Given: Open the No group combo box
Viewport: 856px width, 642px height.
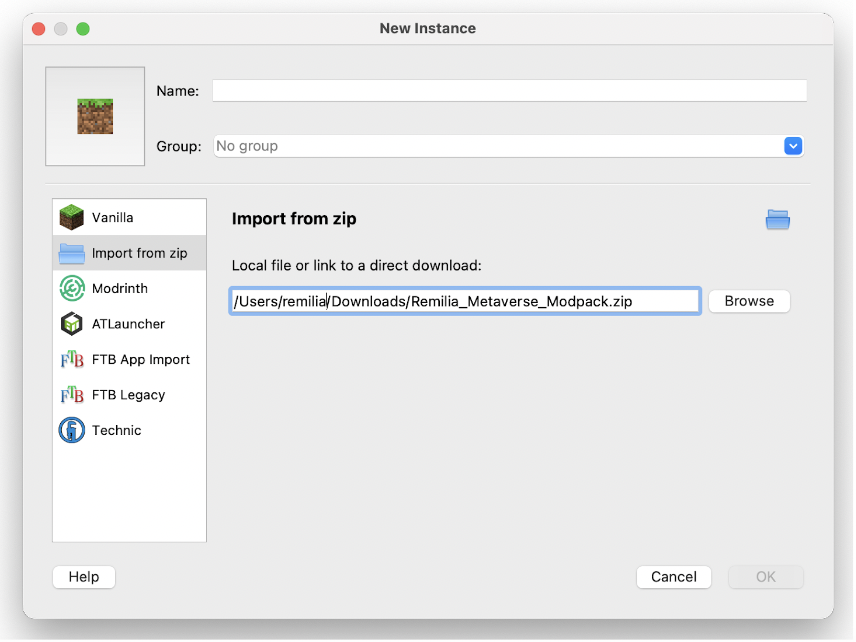Looking at the screenshot, I should click(x=508, y=146).
